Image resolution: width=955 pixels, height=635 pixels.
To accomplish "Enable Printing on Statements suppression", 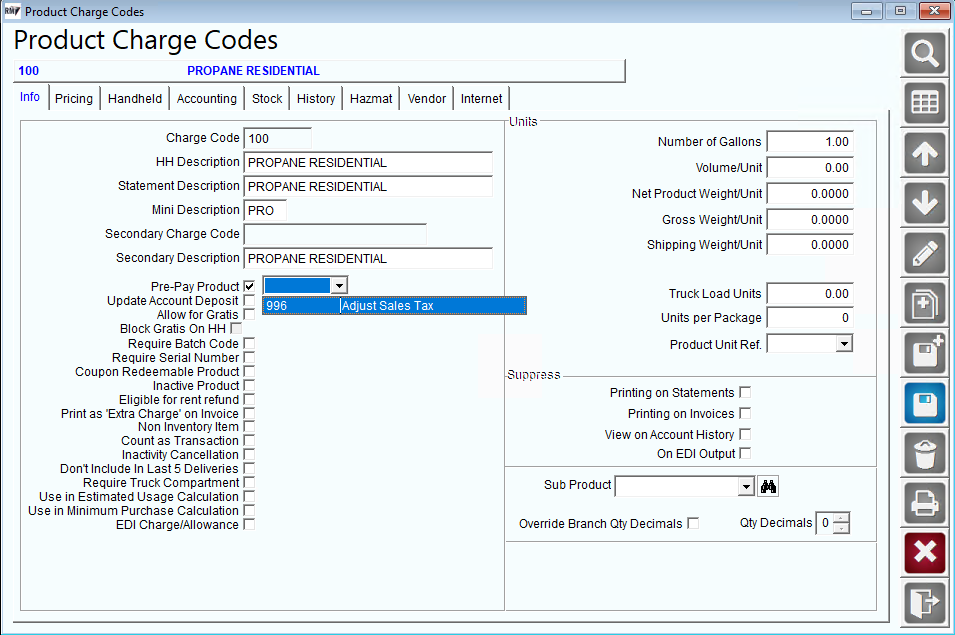I will click(745, 392).
